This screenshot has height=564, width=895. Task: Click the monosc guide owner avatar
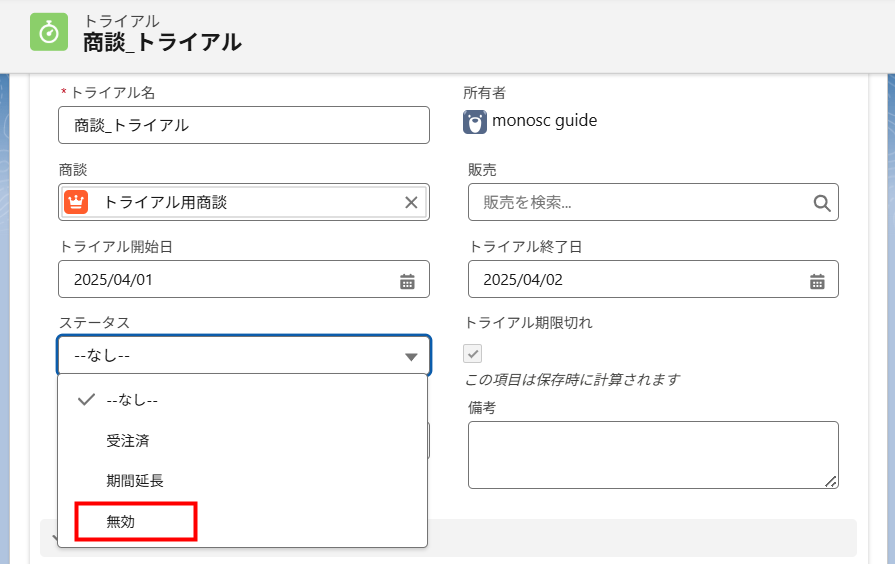tap(475, 122)
